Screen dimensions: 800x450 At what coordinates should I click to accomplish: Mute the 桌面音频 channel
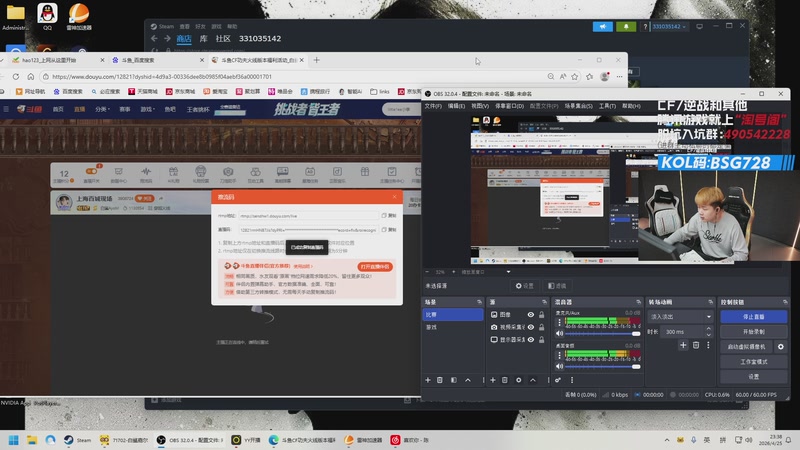point(559,366)
